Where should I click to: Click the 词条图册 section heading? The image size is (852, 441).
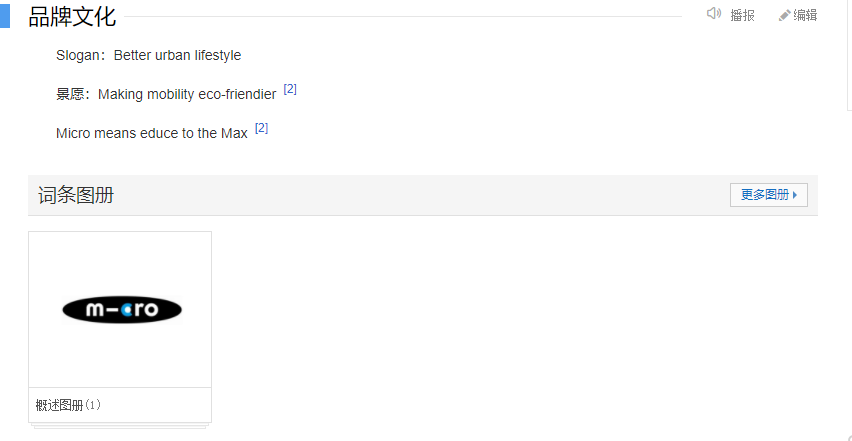point(76,195)
